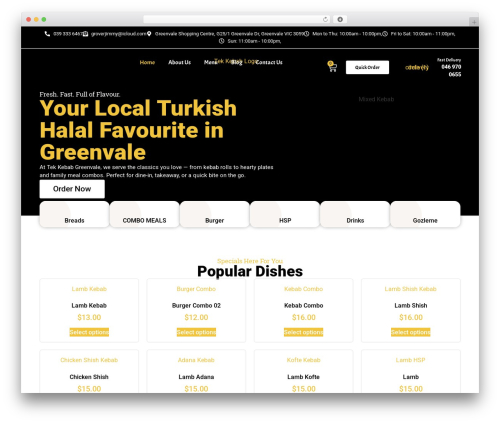Click the Lamb Adana product name

[x=196, y=377]
